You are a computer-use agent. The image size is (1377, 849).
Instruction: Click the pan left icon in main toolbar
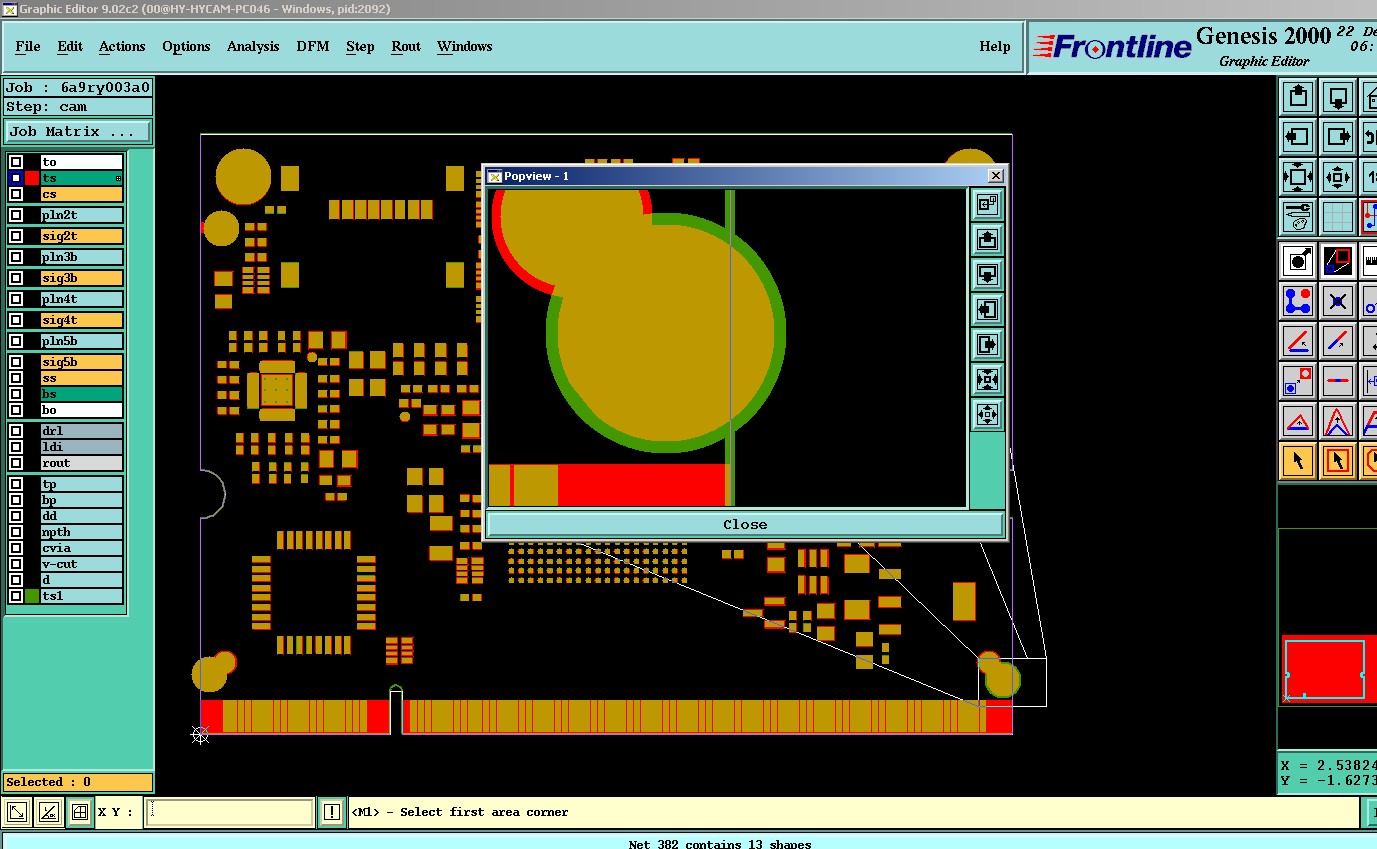(x=1298, y=137)
